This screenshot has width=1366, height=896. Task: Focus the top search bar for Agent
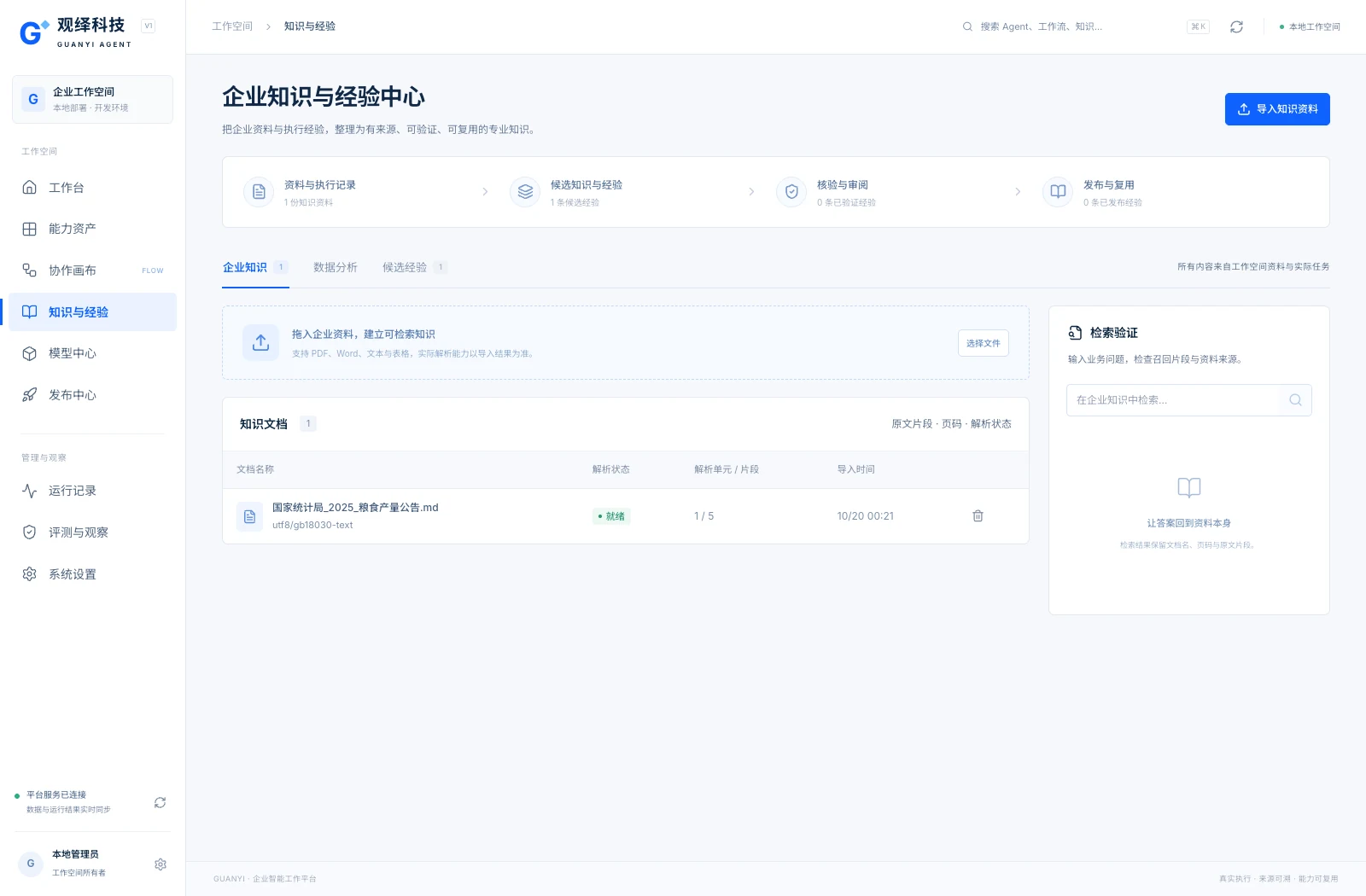pyautogui.click(x=1086, y=26)
